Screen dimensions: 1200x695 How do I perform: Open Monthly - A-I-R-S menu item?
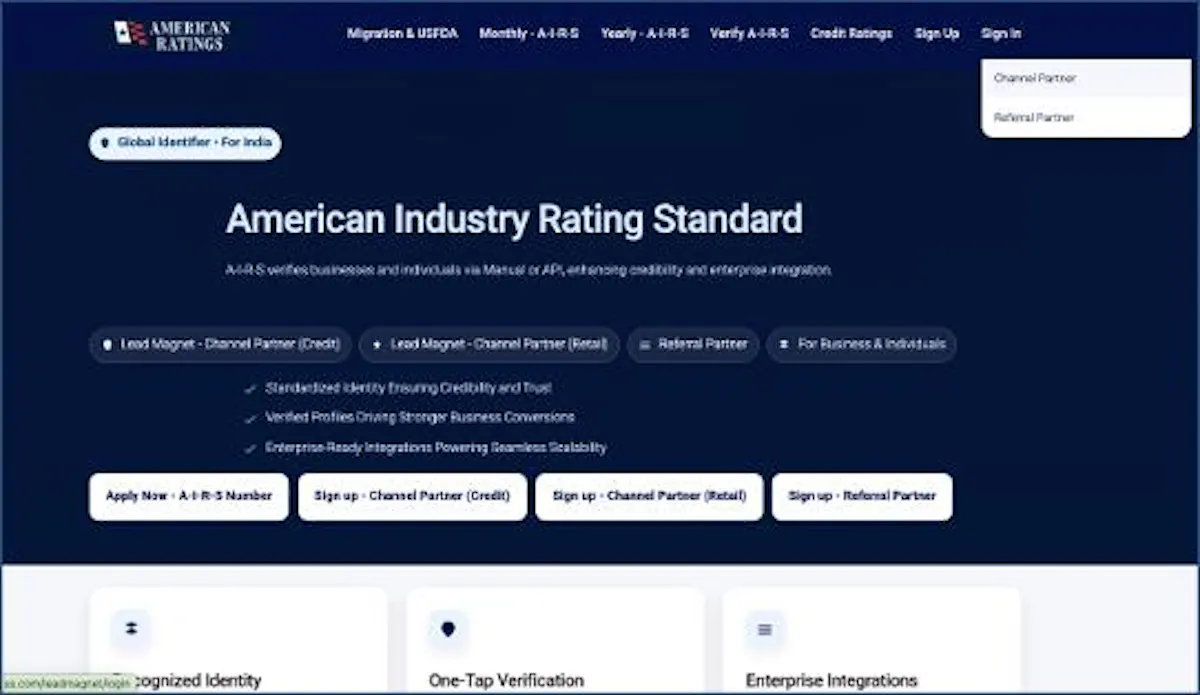point(529,34)
